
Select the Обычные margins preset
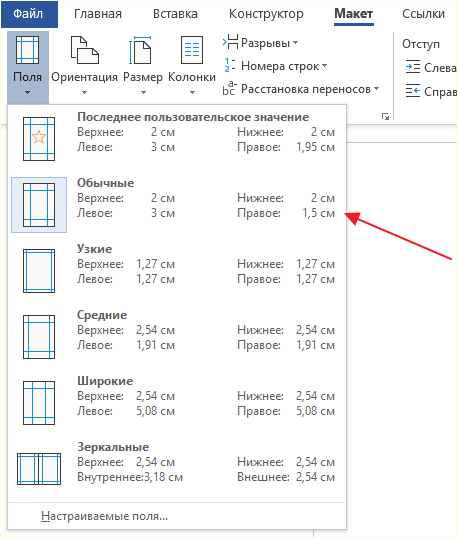point(177,205)
